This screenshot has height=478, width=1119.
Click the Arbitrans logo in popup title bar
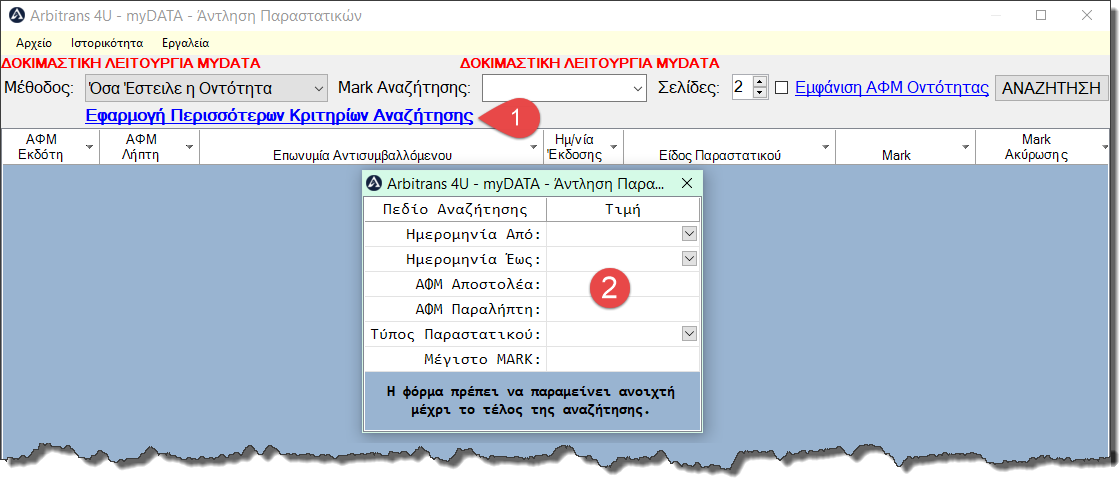pos(373,183)
